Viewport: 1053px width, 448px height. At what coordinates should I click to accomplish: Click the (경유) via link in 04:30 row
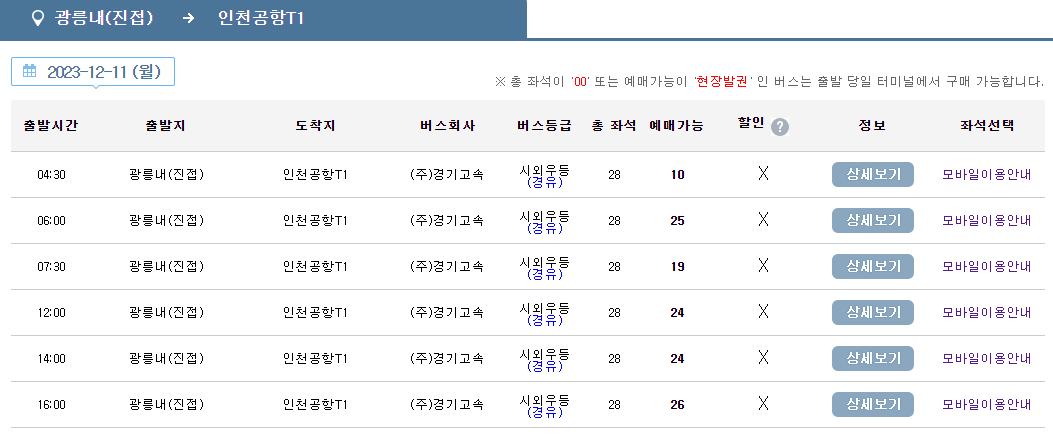coord(545,182)
